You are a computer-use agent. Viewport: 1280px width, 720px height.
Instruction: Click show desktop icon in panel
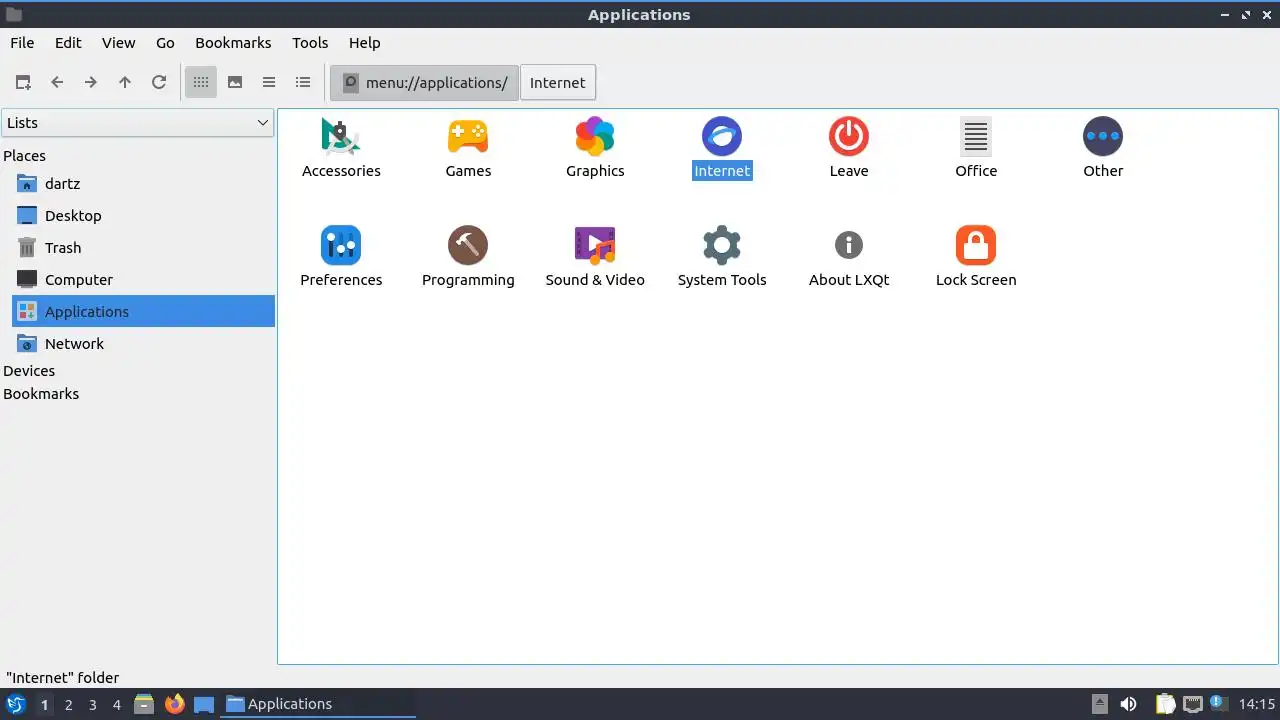click(204, 704)
